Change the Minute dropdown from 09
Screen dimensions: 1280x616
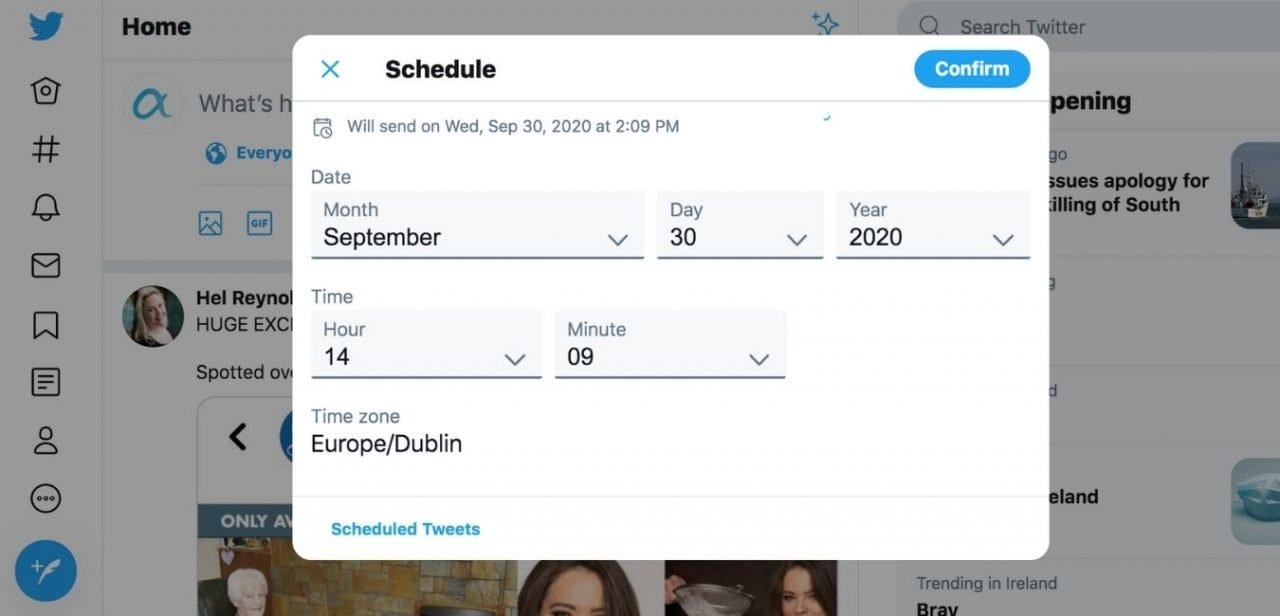(x=669, y=356)
